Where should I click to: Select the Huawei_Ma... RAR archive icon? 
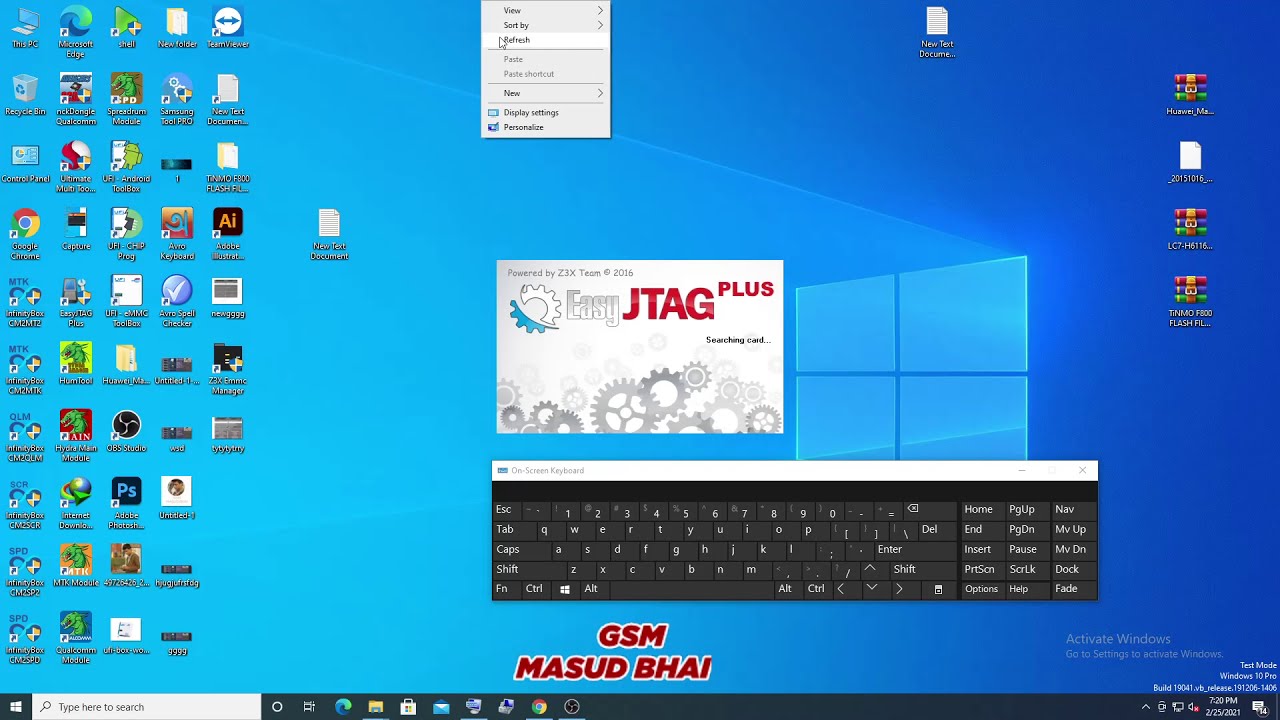tap(1190, 94)
